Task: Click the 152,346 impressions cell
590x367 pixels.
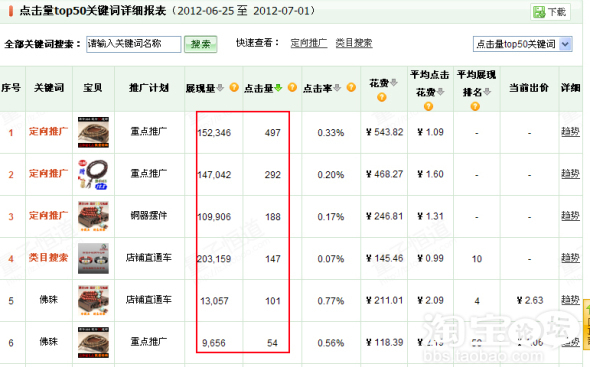Action: point(214,133)
